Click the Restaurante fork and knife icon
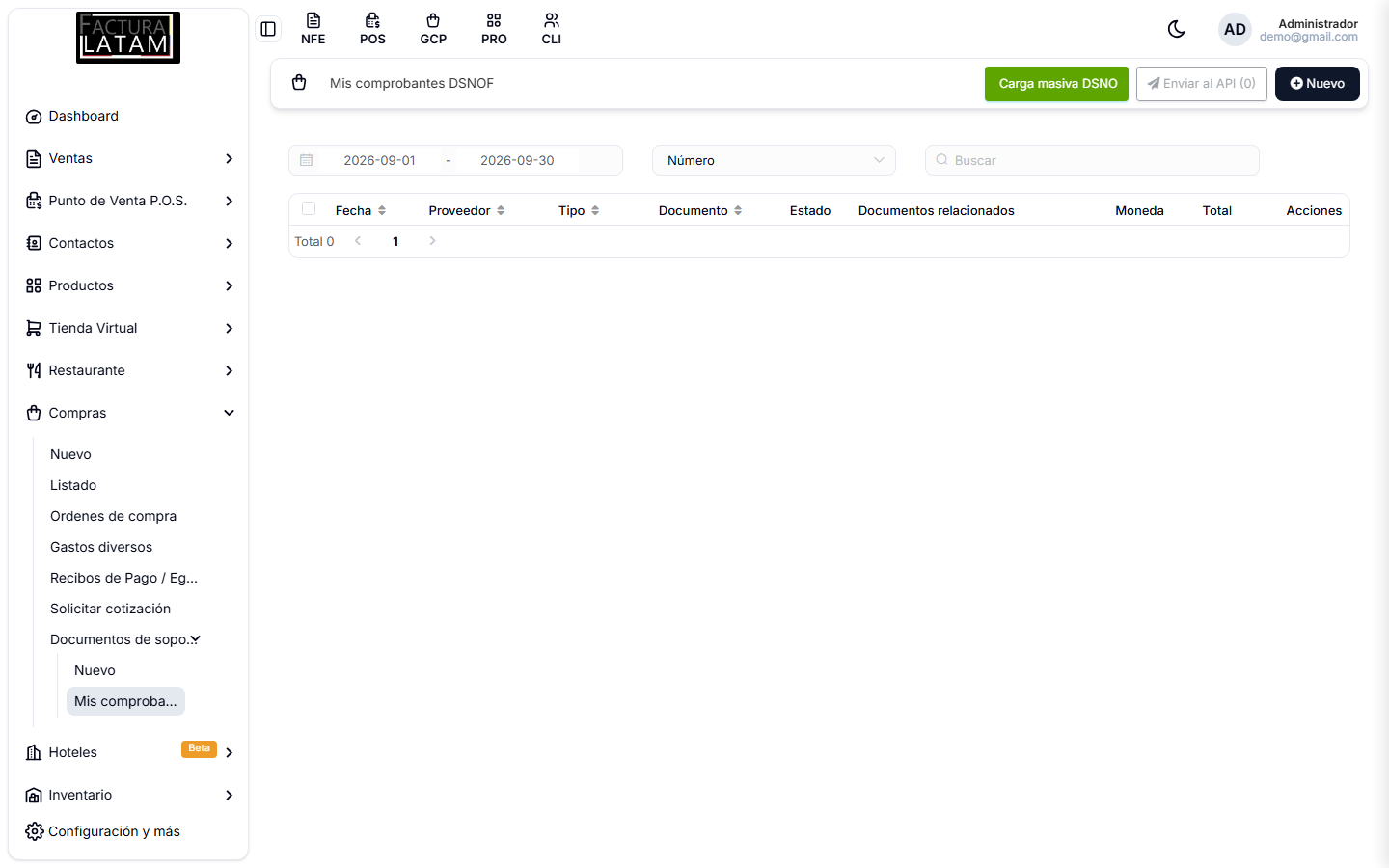This screenshot has height=868, width=1389. click(34, 370)
